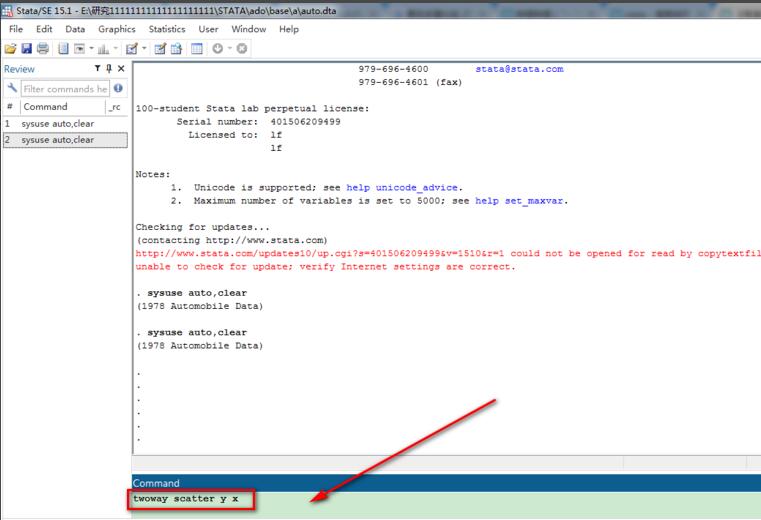Open the 'help set_maxvar' link

[520, 201]
